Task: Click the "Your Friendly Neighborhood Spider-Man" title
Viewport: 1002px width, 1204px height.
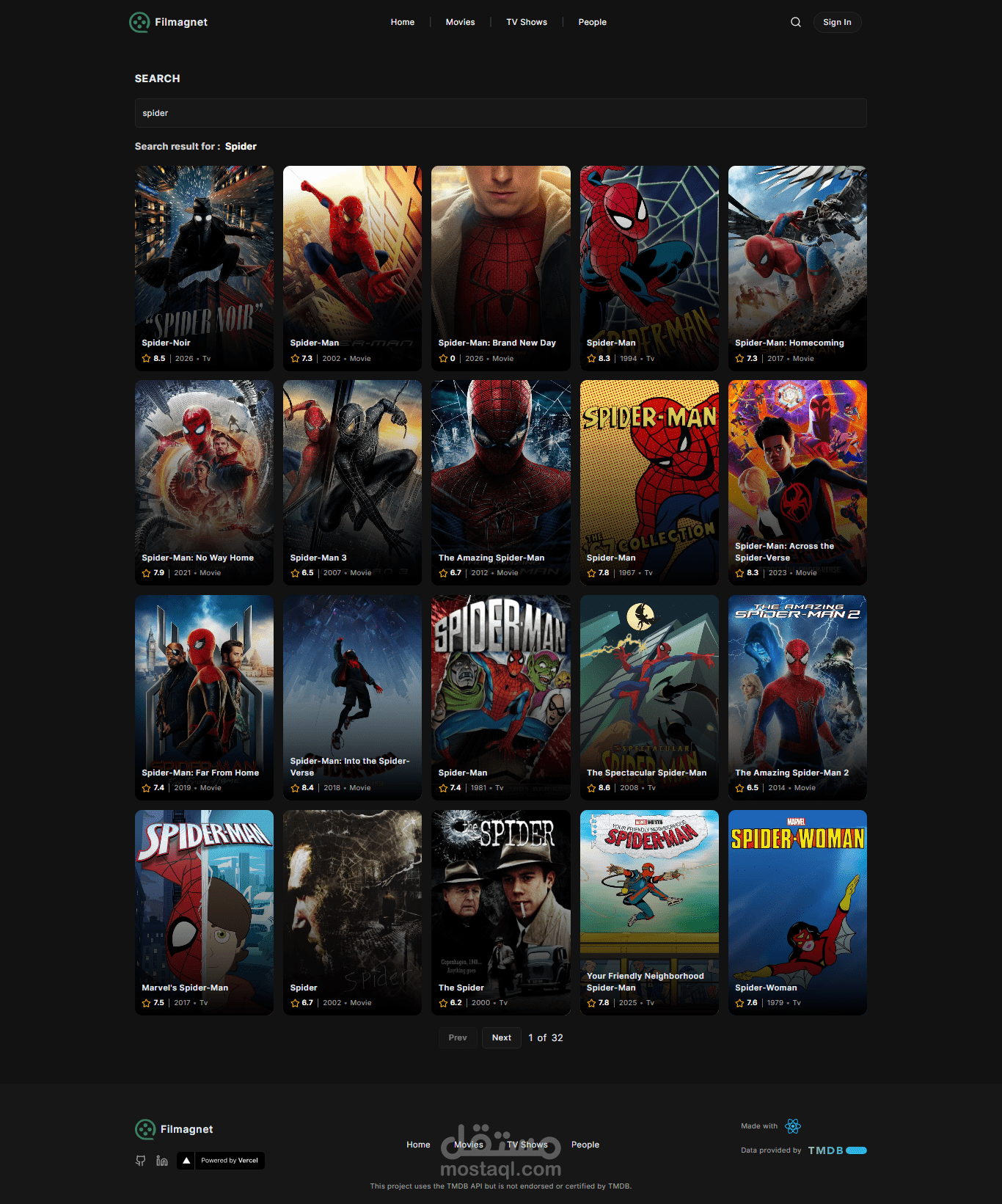Action: [646, 982]
